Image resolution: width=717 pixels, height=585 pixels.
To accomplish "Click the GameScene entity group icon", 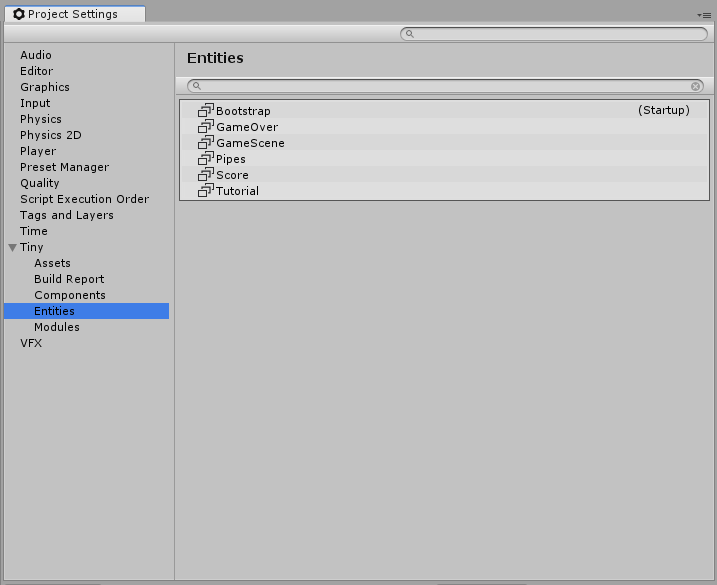I will (206, 143).
